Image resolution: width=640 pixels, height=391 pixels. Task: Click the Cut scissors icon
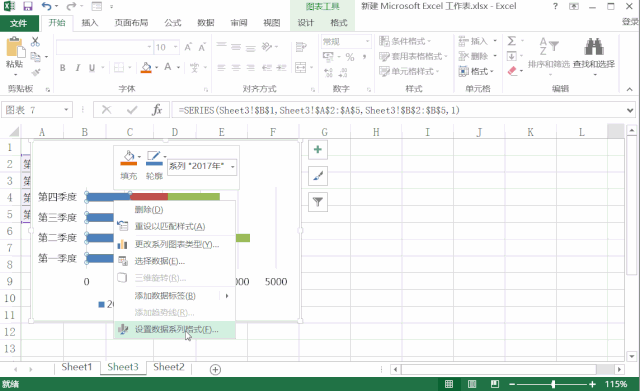pyautogui.click(x=36, y=41)
